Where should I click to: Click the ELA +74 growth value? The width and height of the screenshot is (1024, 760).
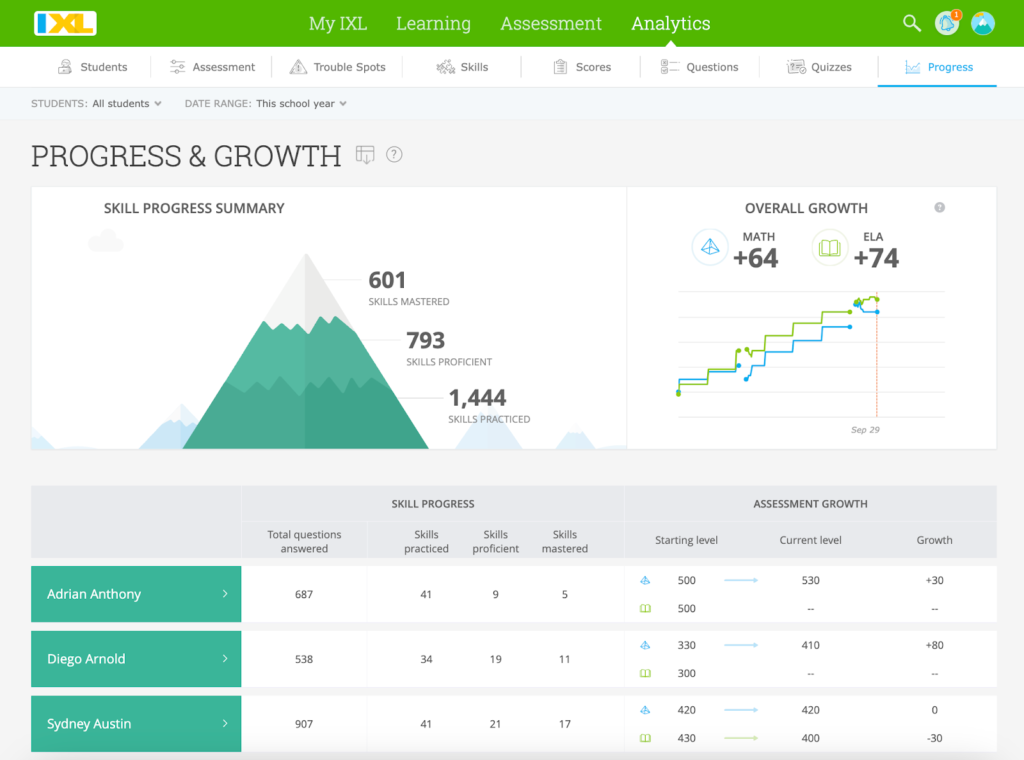point(876,258)
